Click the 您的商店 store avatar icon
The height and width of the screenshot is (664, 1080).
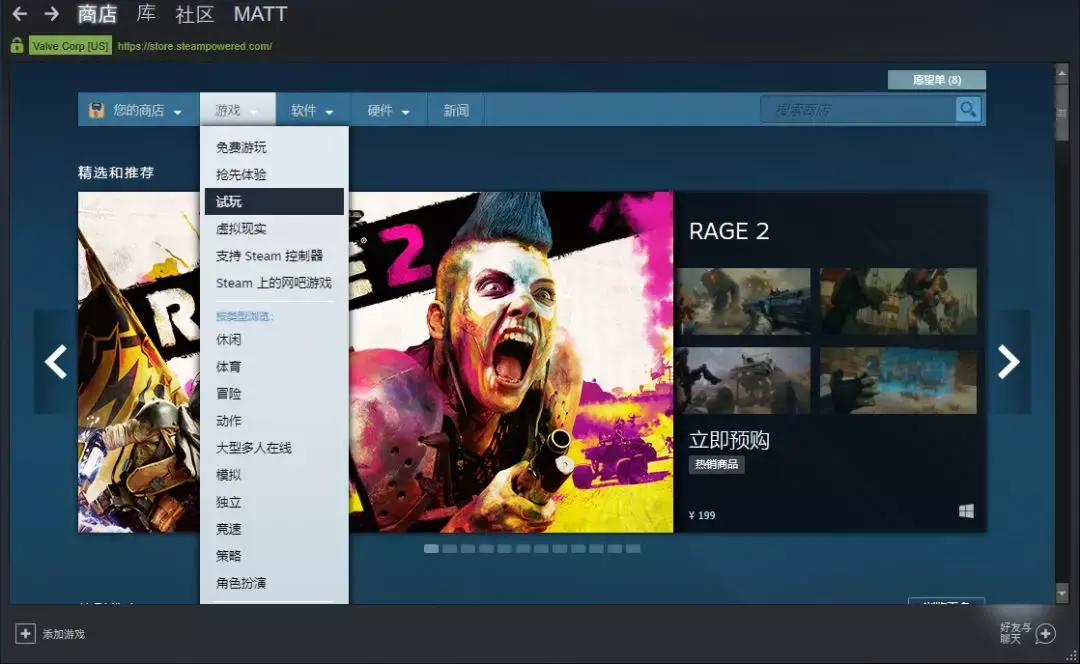point(96,110)
